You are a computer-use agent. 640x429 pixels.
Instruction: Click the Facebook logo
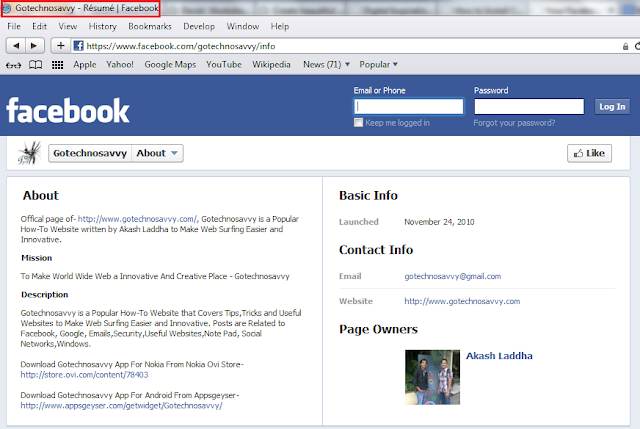(x=68, y=111)
